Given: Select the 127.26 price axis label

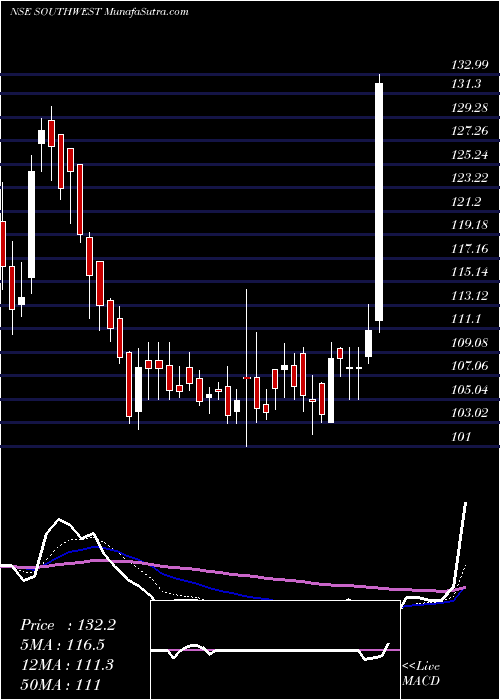Looking at the screenshot, I should (x=470, y=131).
